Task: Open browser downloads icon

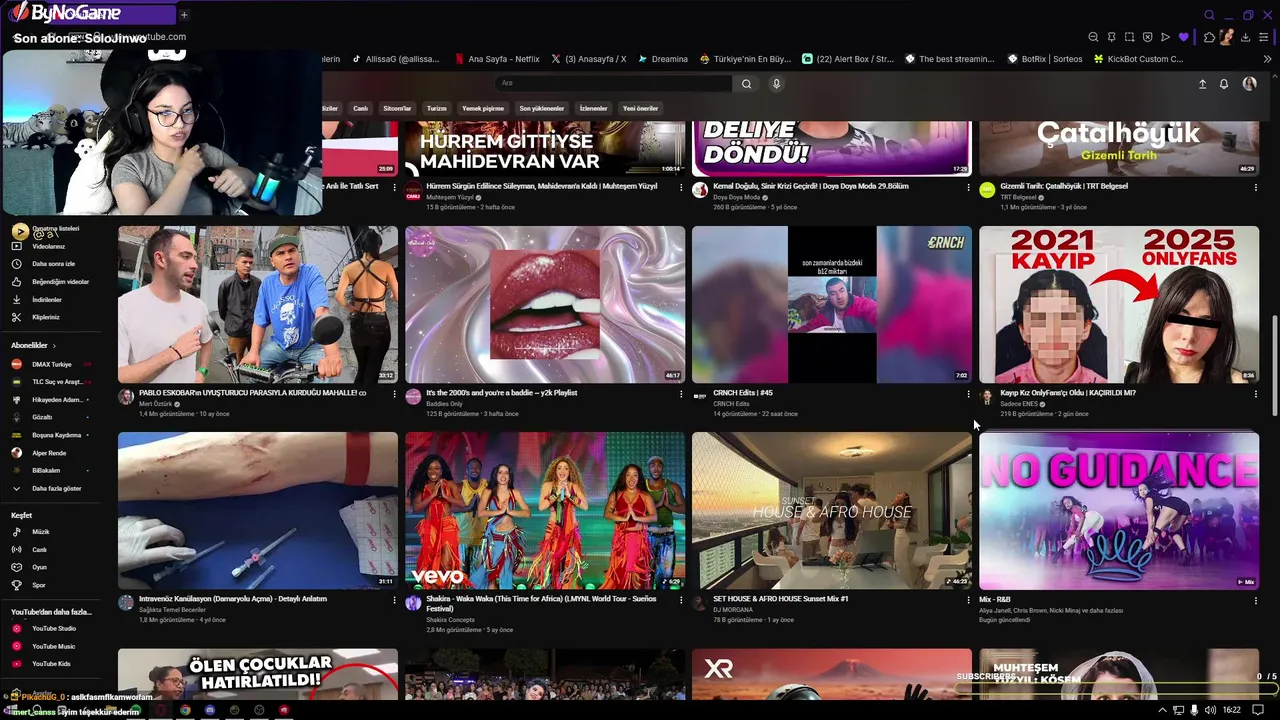Action: pos(1245,37)
